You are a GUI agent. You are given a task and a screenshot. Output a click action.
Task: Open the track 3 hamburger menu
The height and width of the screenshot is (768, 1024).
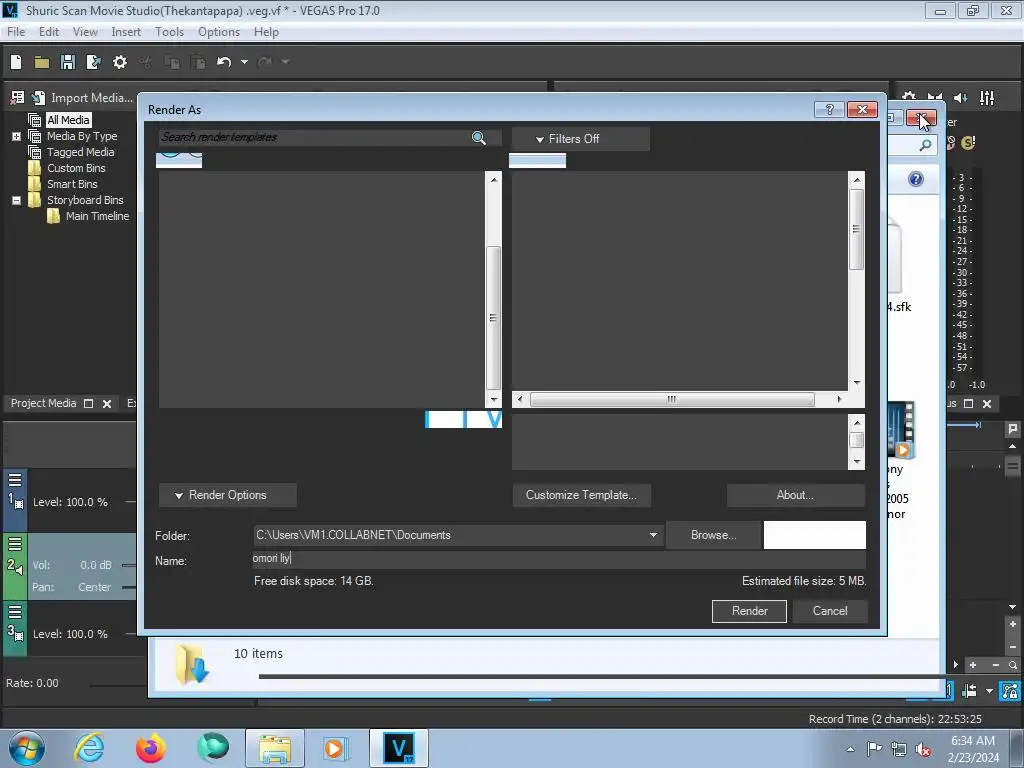15,612
